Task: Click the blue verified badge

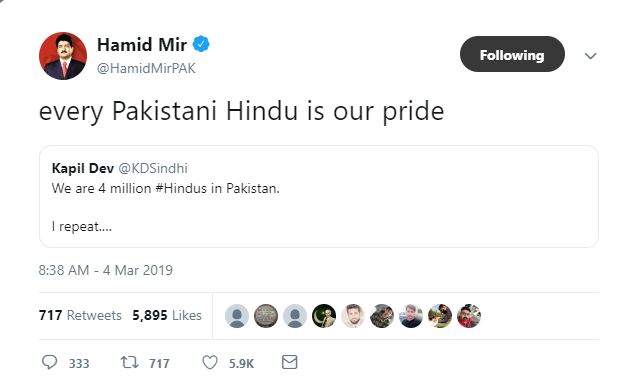Action: [x=201, y=44]
